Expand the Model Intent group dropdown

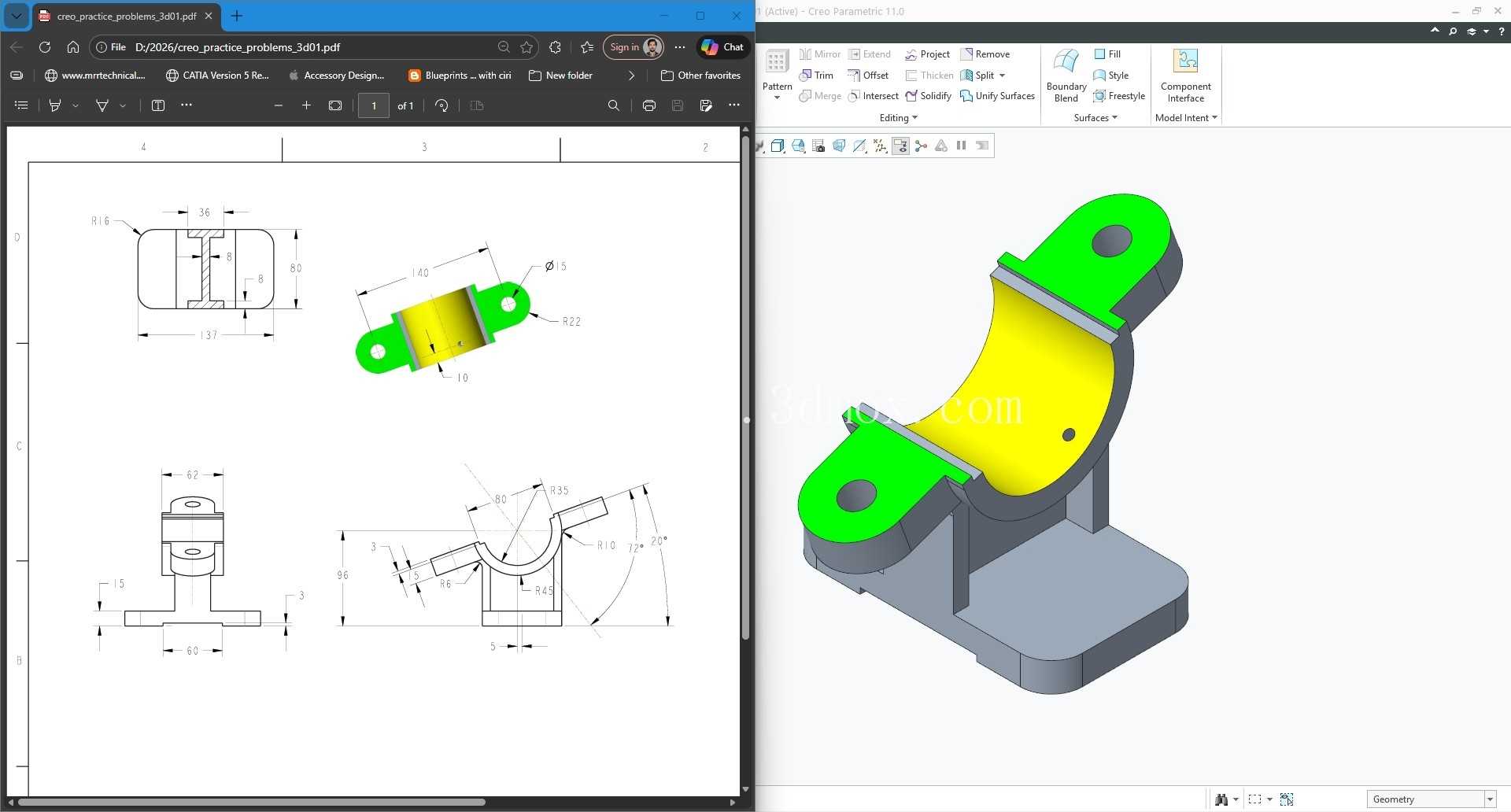1187,118
